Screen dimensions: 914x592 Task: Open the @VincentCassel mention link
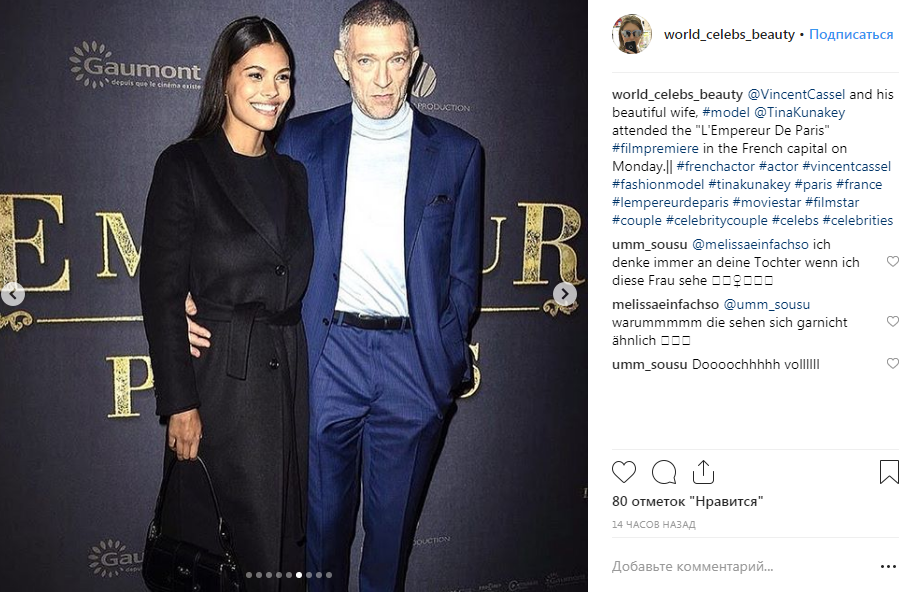796,94
